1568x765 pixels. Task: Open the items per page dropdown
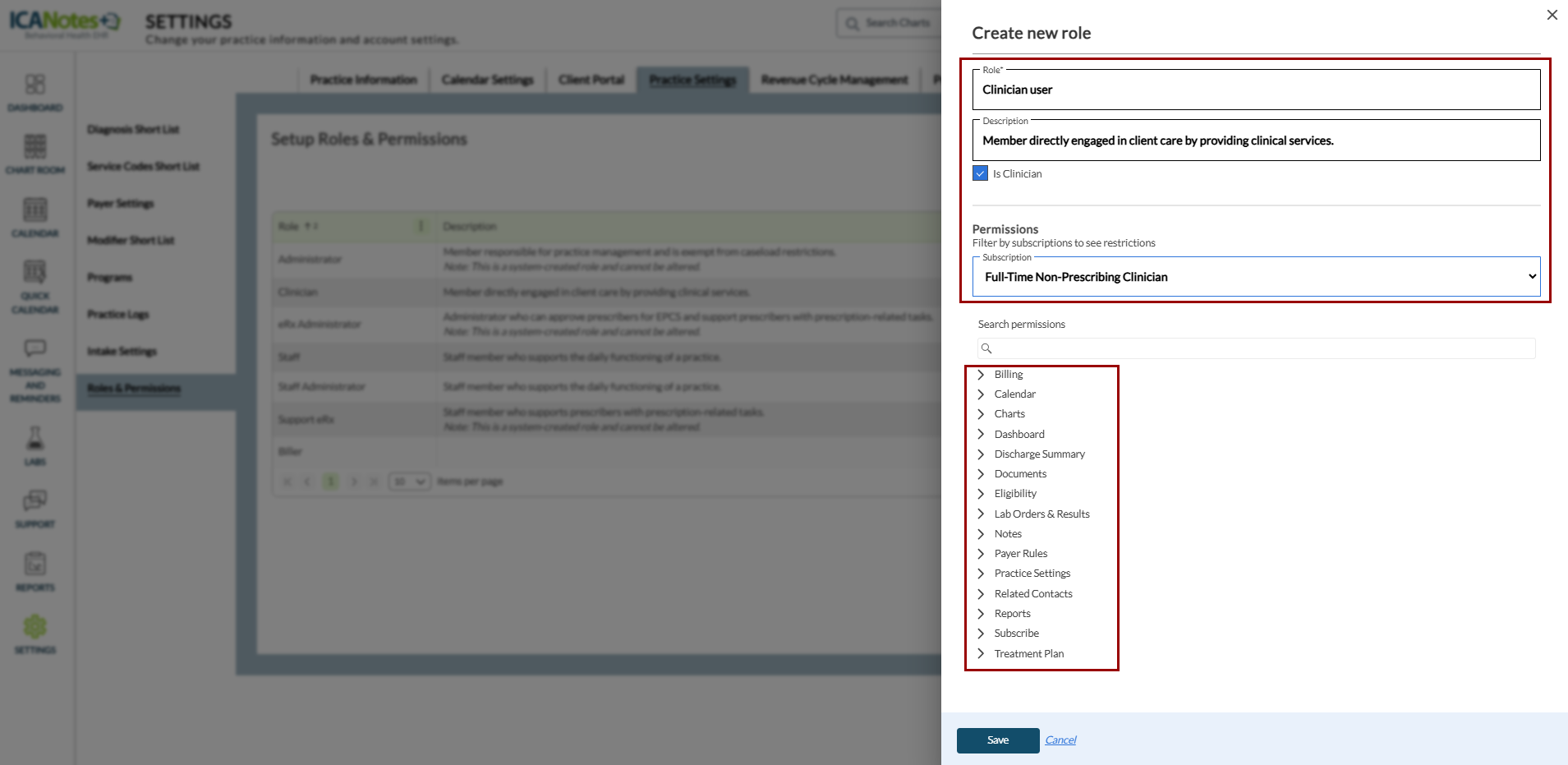410,482
